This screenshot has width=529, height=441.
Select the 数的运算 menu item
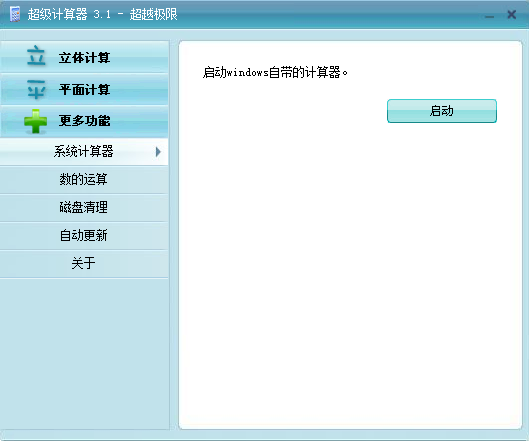click(84, 180)
